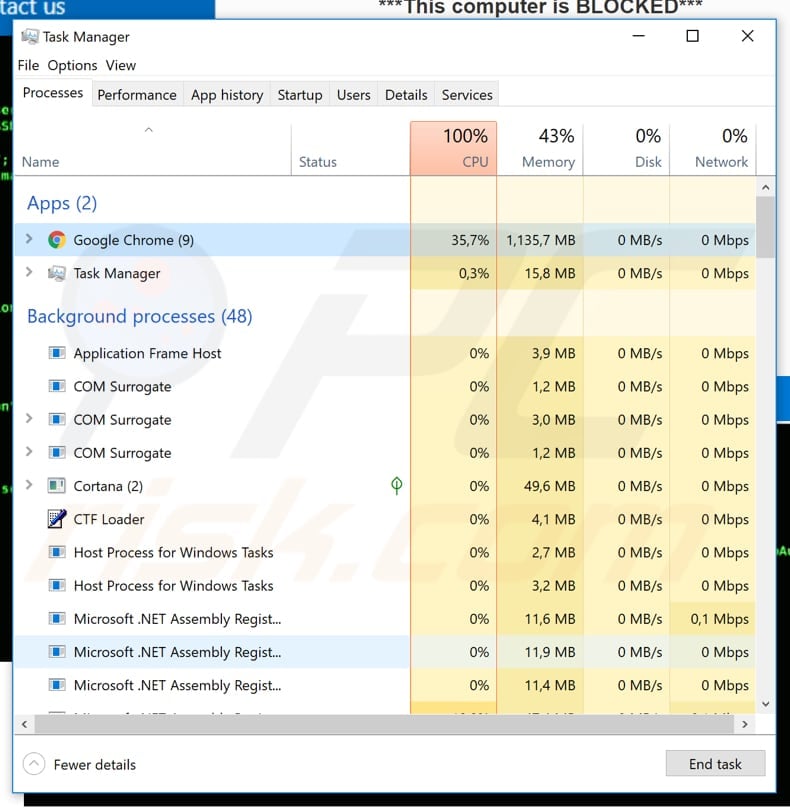The image size is (790, 809).
Task: Expand the Cortana (2) group
Action: (29, 485)
